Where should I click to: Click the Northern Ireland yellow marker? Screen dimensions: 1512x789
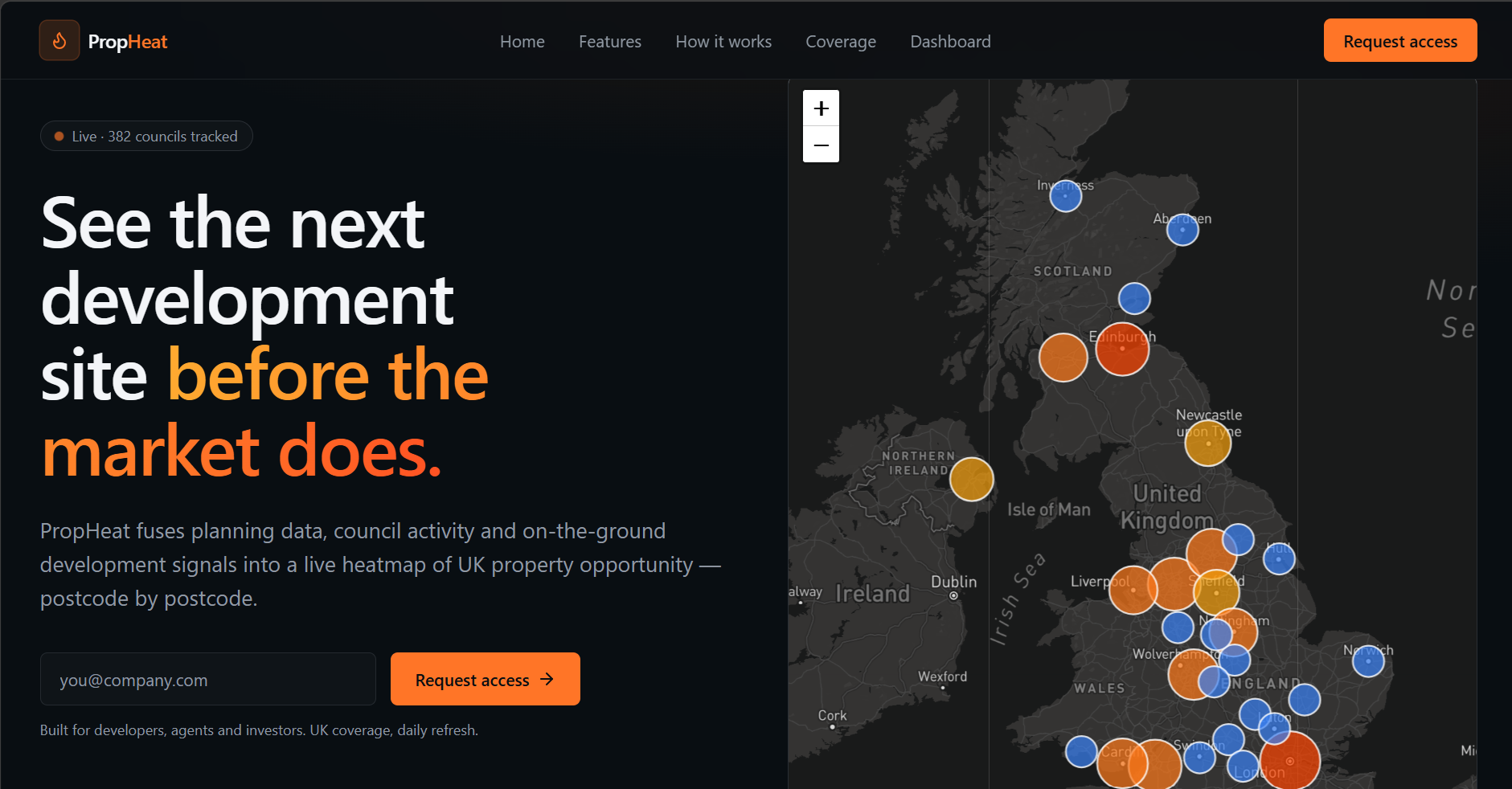click(x=972, y=479)
